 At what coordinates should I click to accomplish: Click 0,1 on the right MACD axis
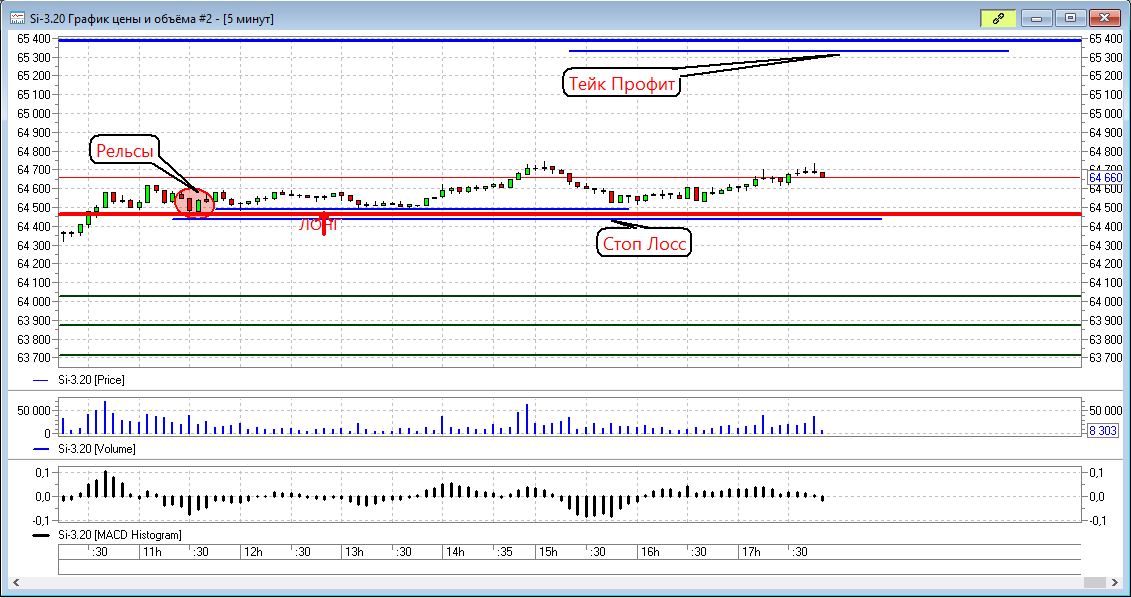[1096, 472]
